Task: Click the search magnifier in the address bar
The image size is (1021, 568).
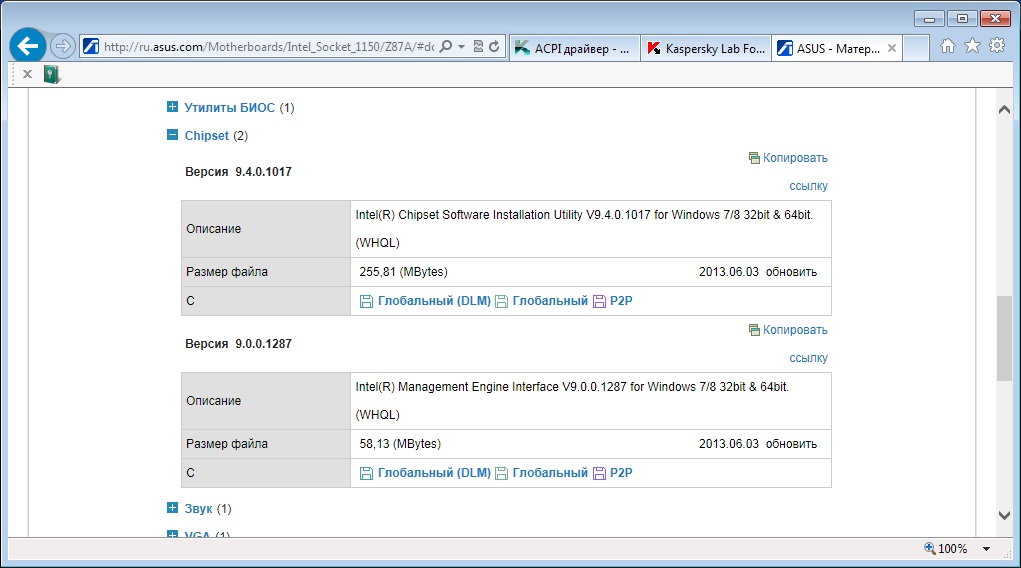Action: 446,46
